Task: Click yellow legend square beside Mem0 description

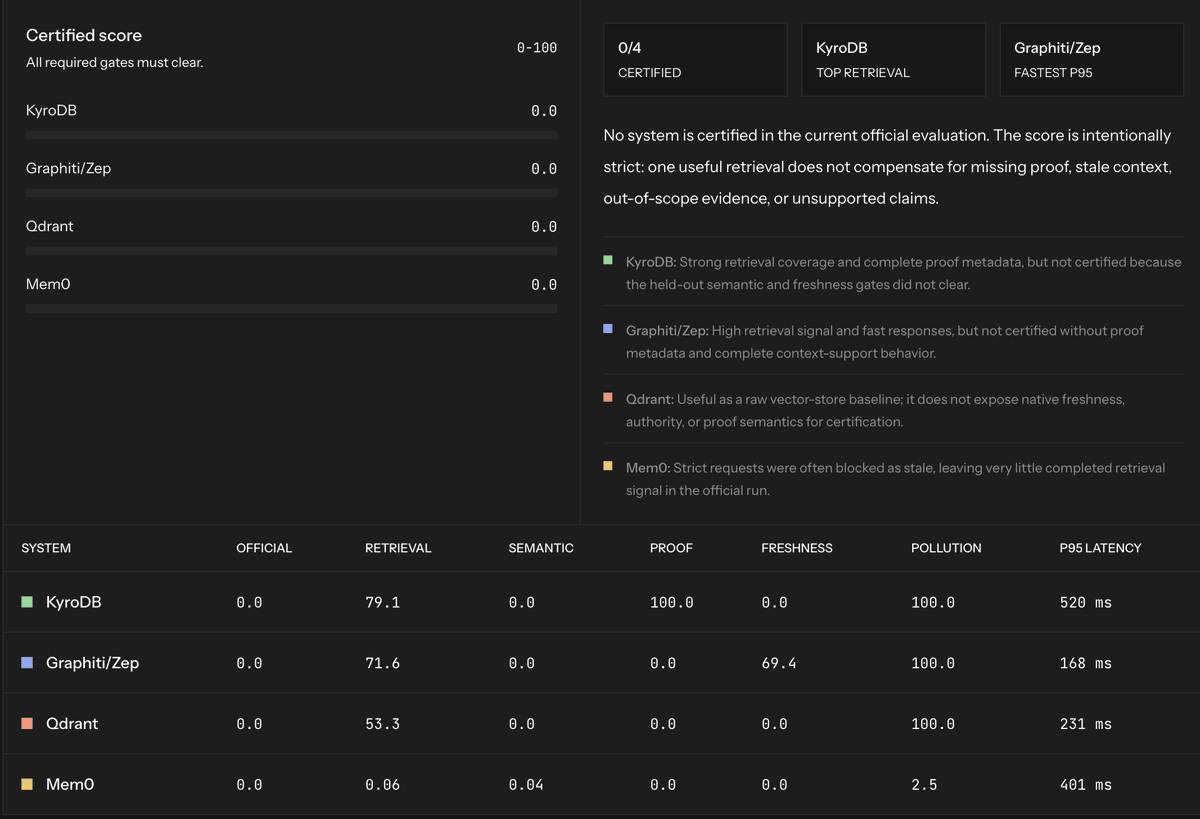Action: 608,465
